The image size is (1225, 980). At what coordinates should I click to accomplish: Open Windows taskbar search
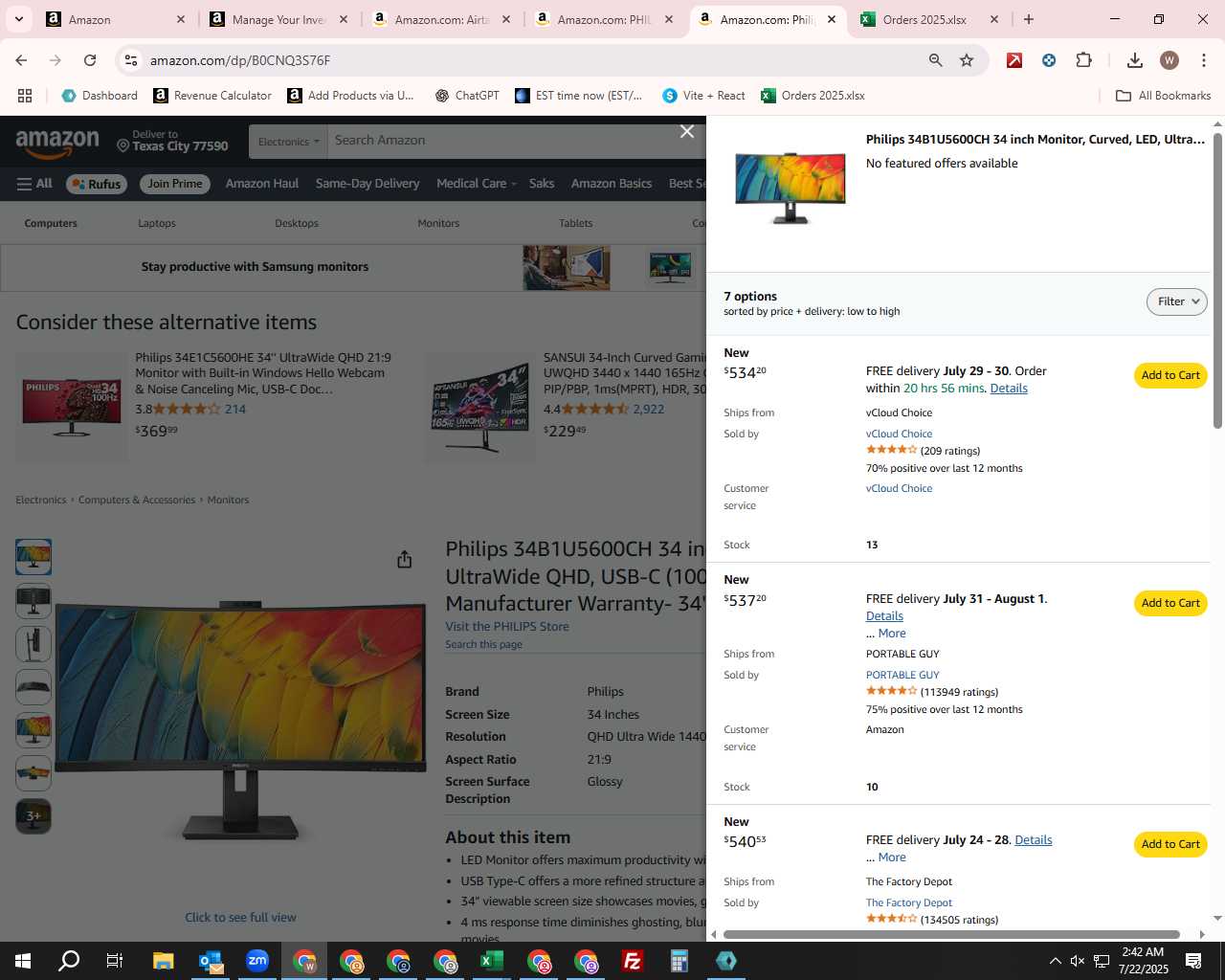[69, 961]
